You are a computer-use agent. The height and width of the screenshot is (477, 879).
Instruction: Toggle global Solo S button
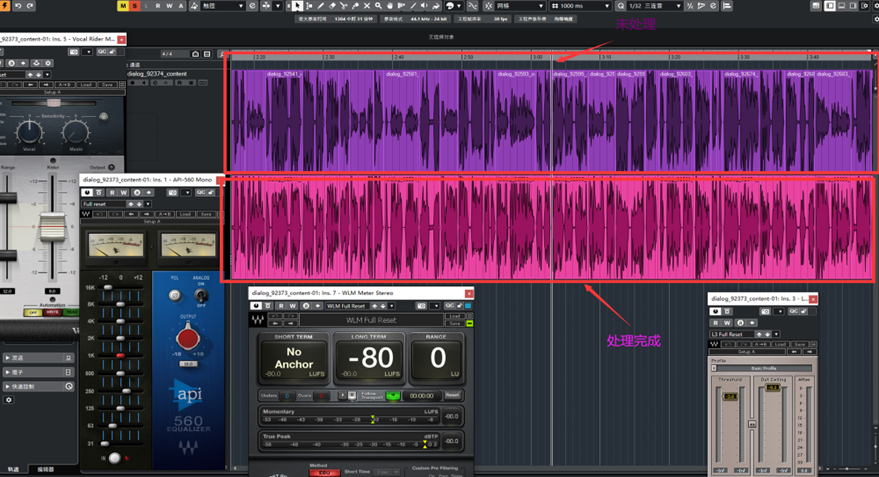tap(135, 6)
